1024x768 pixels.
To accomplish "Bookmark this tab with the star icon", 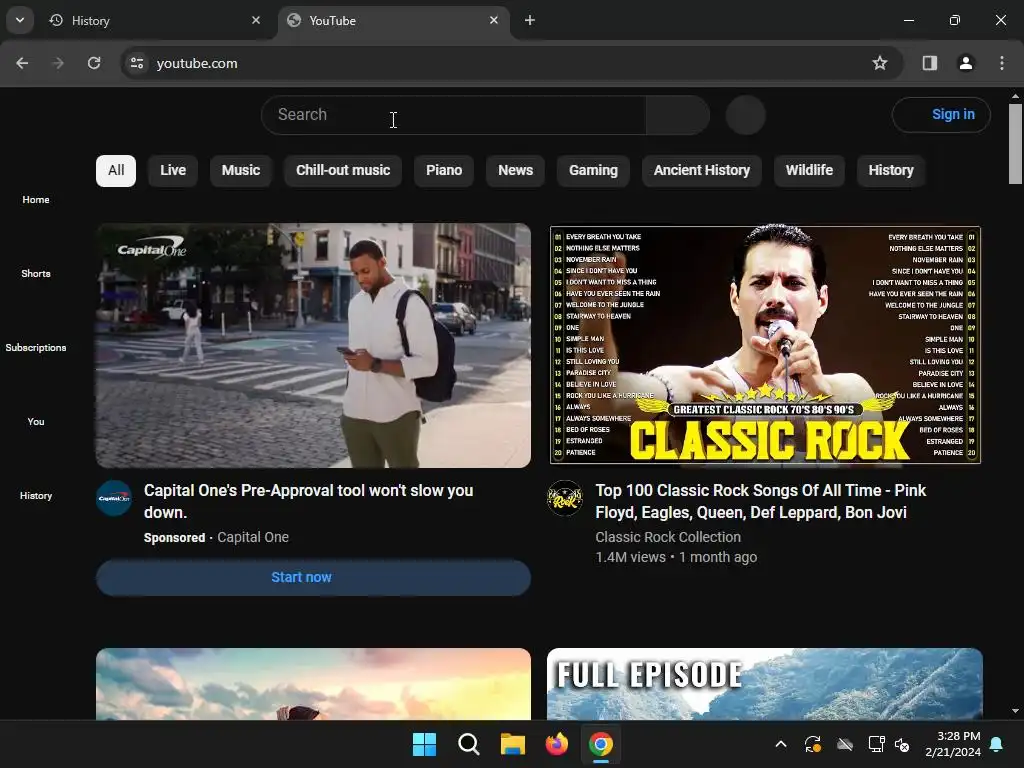I will tap(880, 63).
